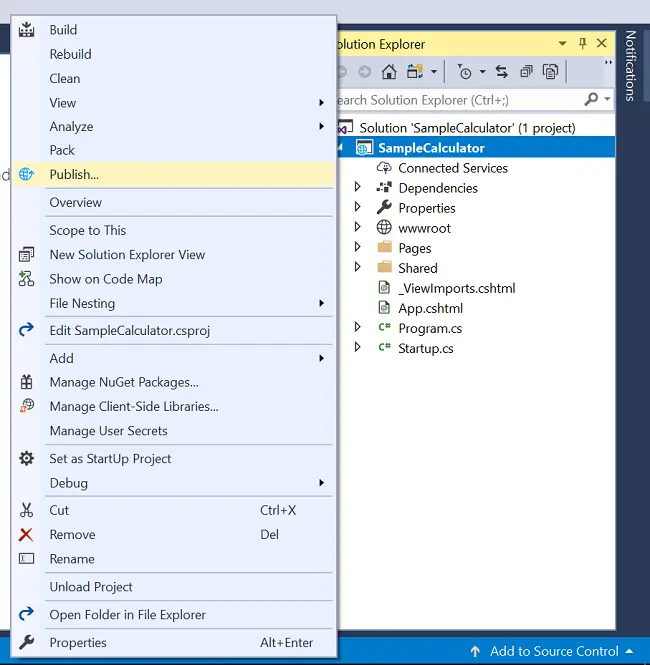Choose Manage NuGet Packages...
Viewport: 650px width, 665px height.
coord(174,382)
